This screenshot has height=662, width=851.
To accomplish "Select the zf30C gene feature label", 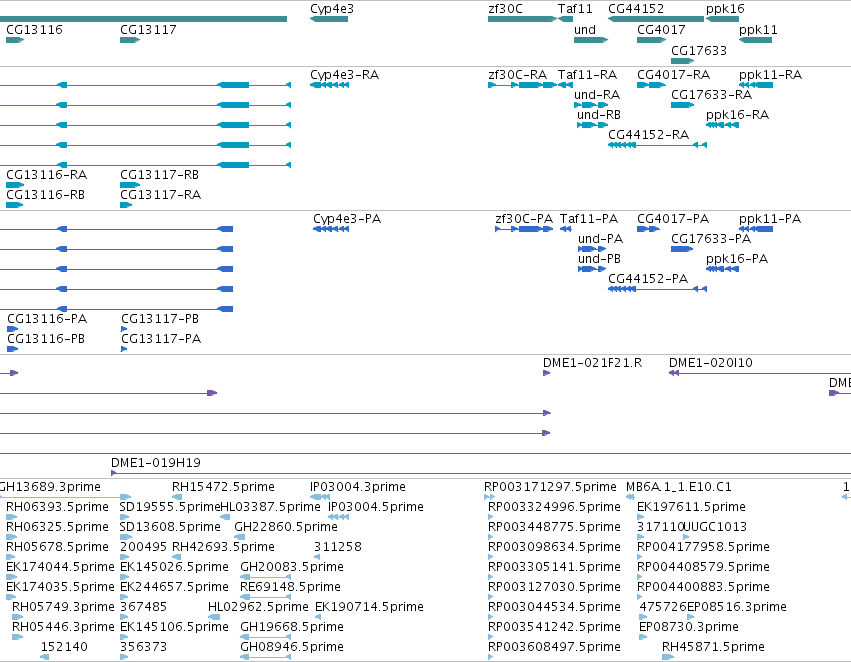I will [505, 9].
